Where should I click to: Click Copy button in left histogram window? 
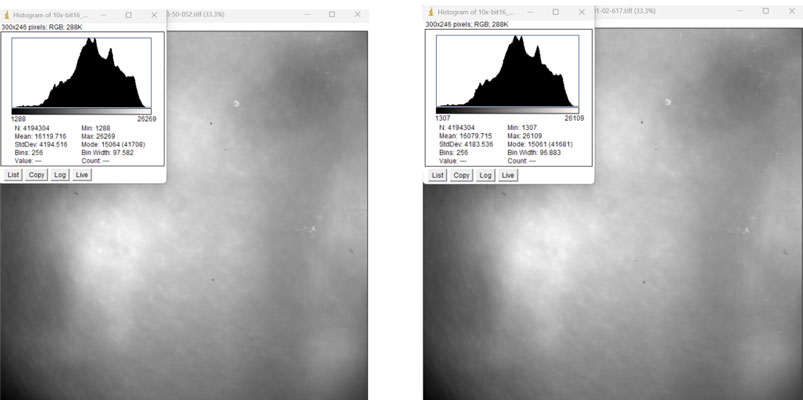tap(36, 175)
